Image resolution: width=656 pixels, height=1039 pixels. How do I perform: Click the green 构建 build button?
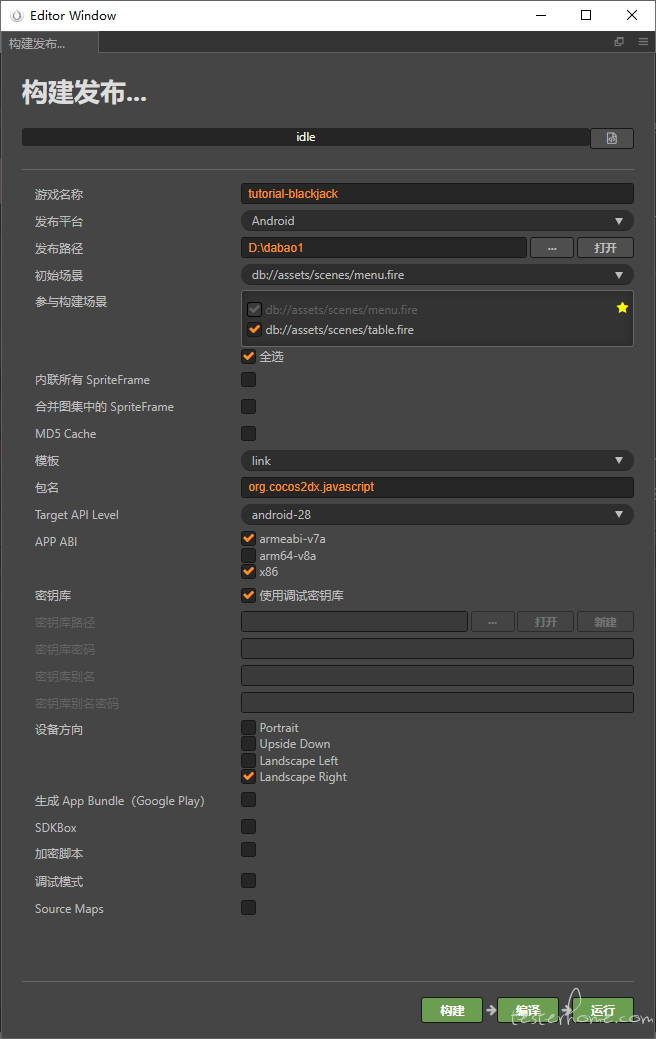452,1010
